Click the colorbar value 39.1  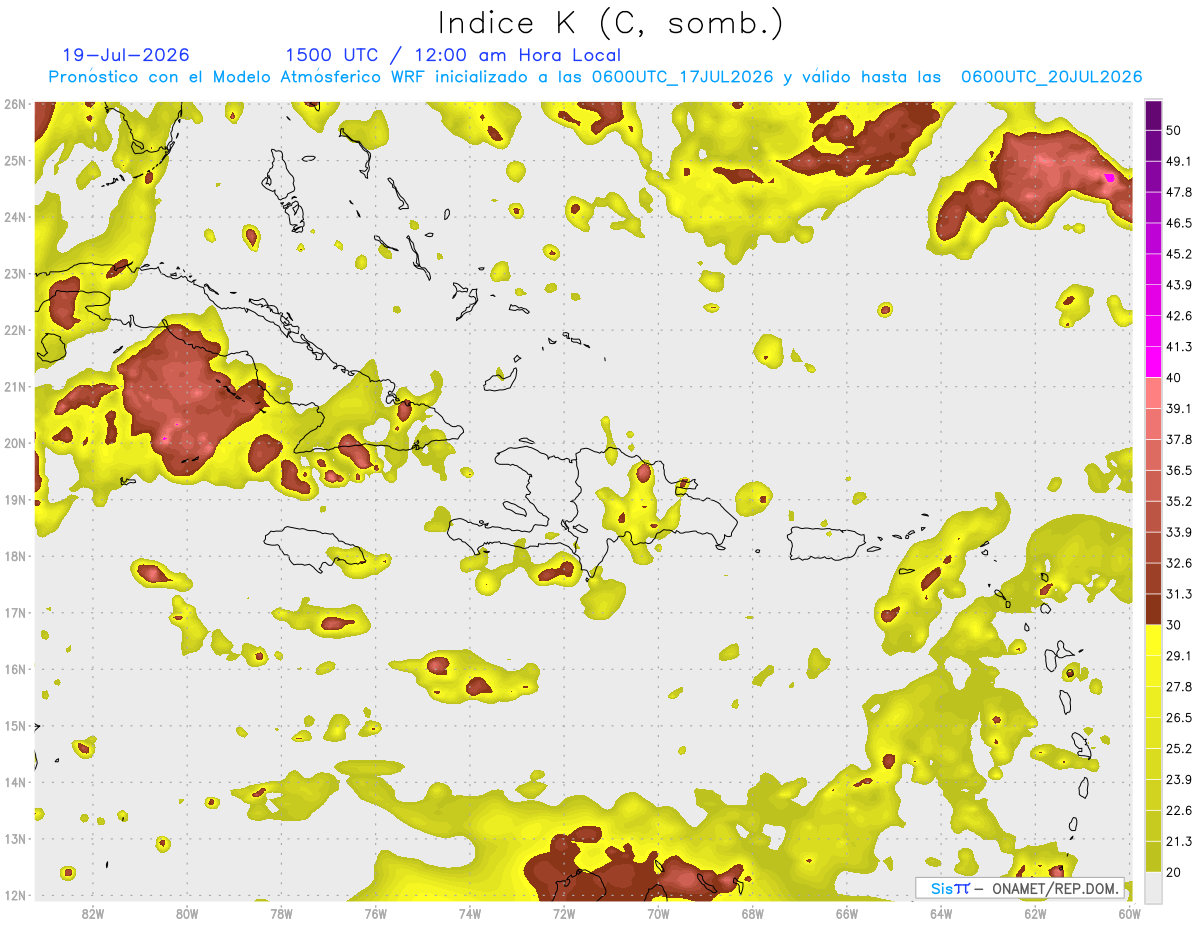pyautogui.click(x=1178, y=408)
